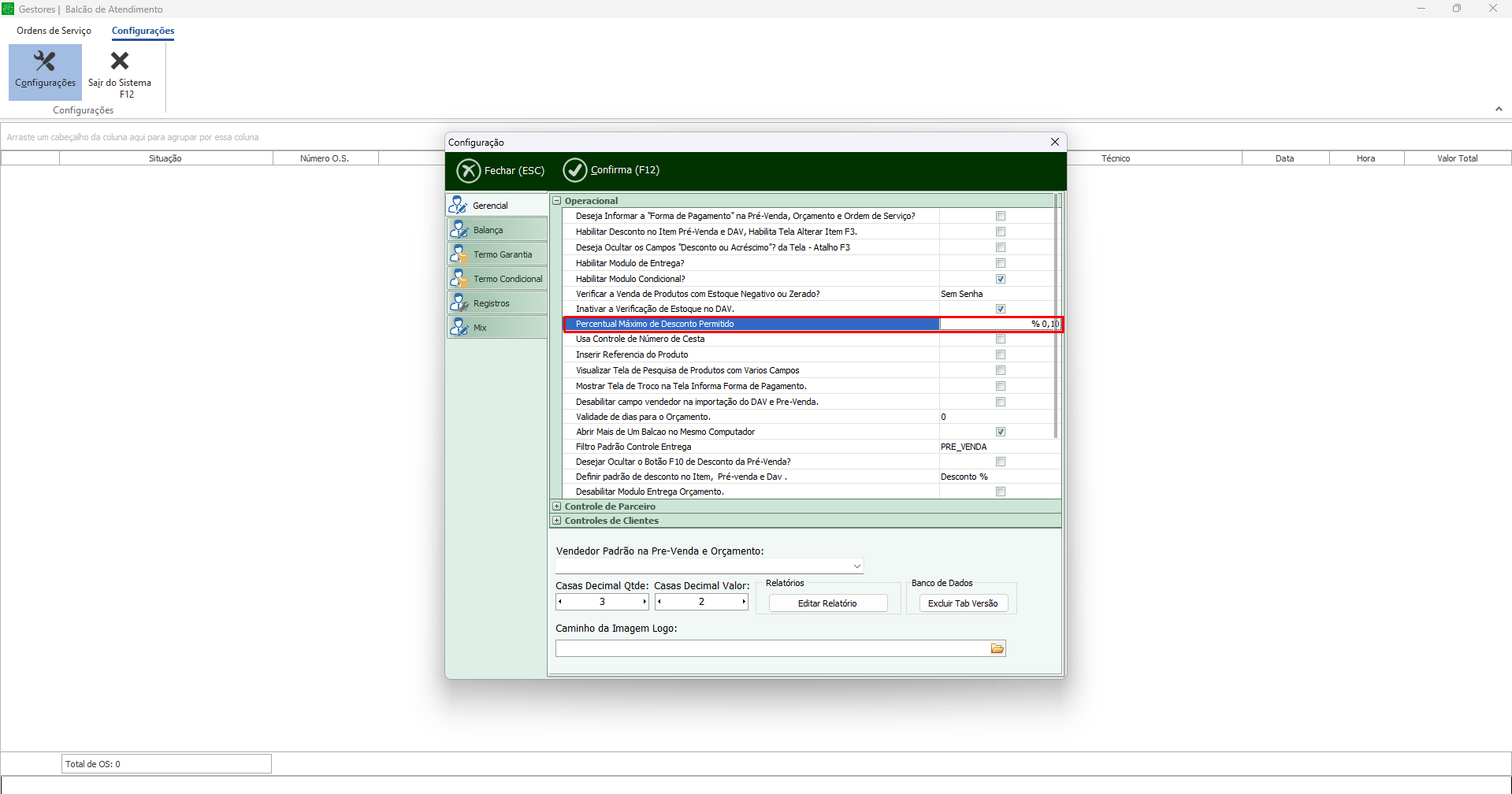Click the Editar Relatório button
Image resolution: width=1512 pixels, height=794 pixels.
pyautogui.click(x=827, y=603)
